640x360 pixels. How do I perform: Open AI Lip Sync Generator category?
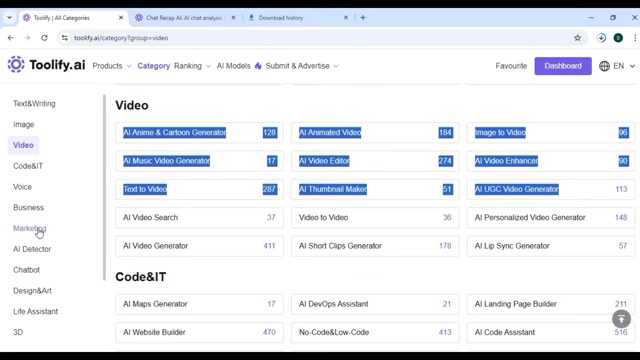(x=551, y=246)
